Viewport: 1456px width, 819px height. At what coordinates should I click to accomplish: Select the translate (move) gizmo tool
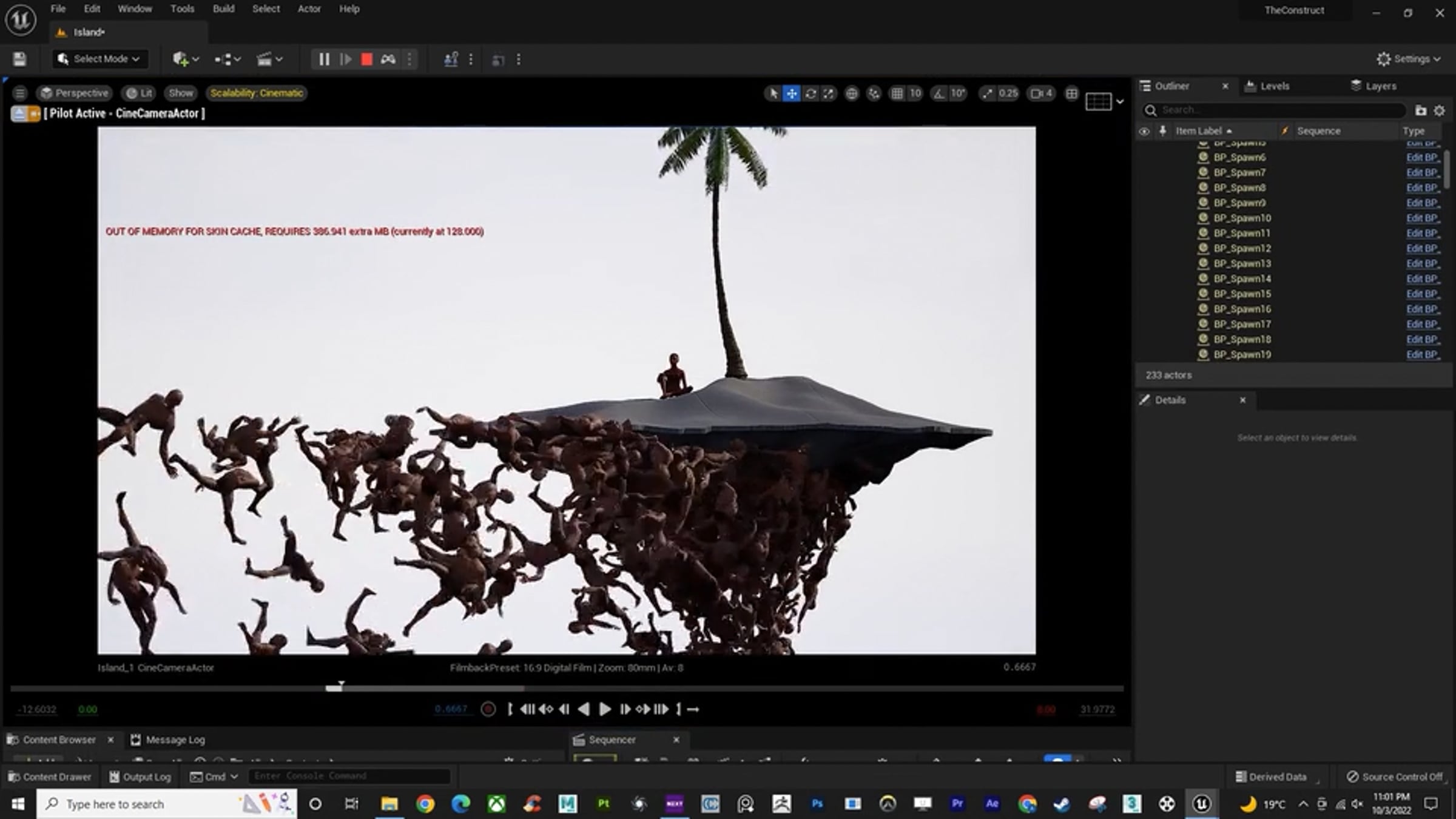792,93
